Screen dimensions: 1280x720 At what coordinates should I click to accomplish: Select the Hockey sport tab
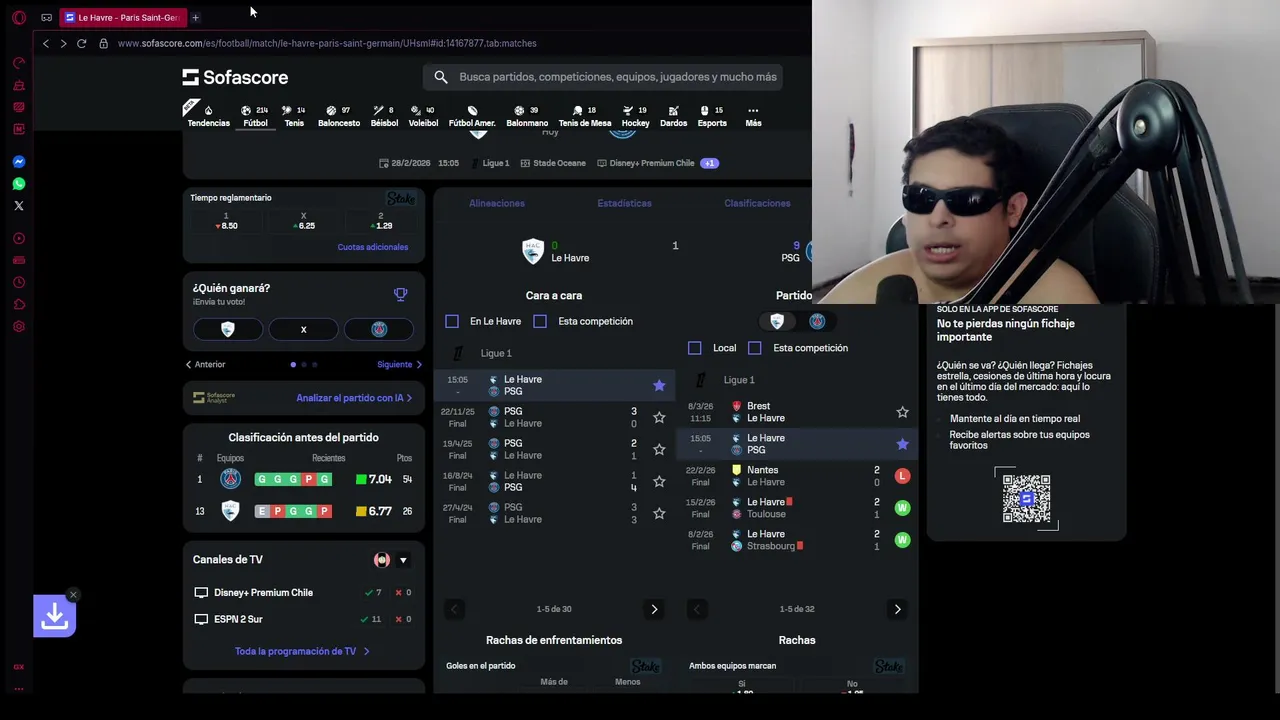636,116
